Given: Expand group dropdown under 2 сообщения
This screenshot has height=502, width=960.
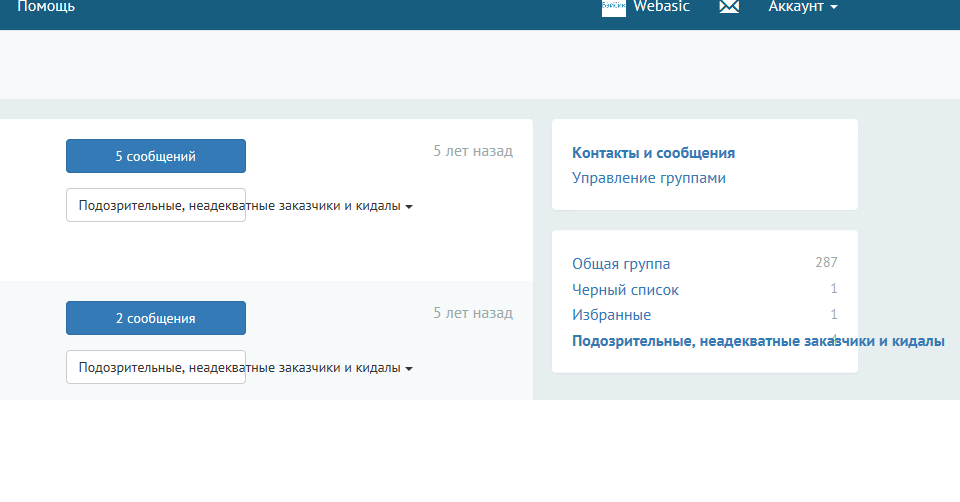Looking at the screenshot, I should 156,367.
